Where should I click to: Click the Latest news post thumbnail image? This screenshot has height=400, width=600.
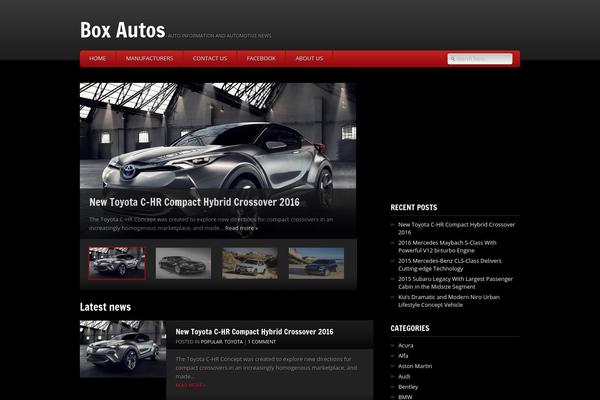click(x=123, y=349)
